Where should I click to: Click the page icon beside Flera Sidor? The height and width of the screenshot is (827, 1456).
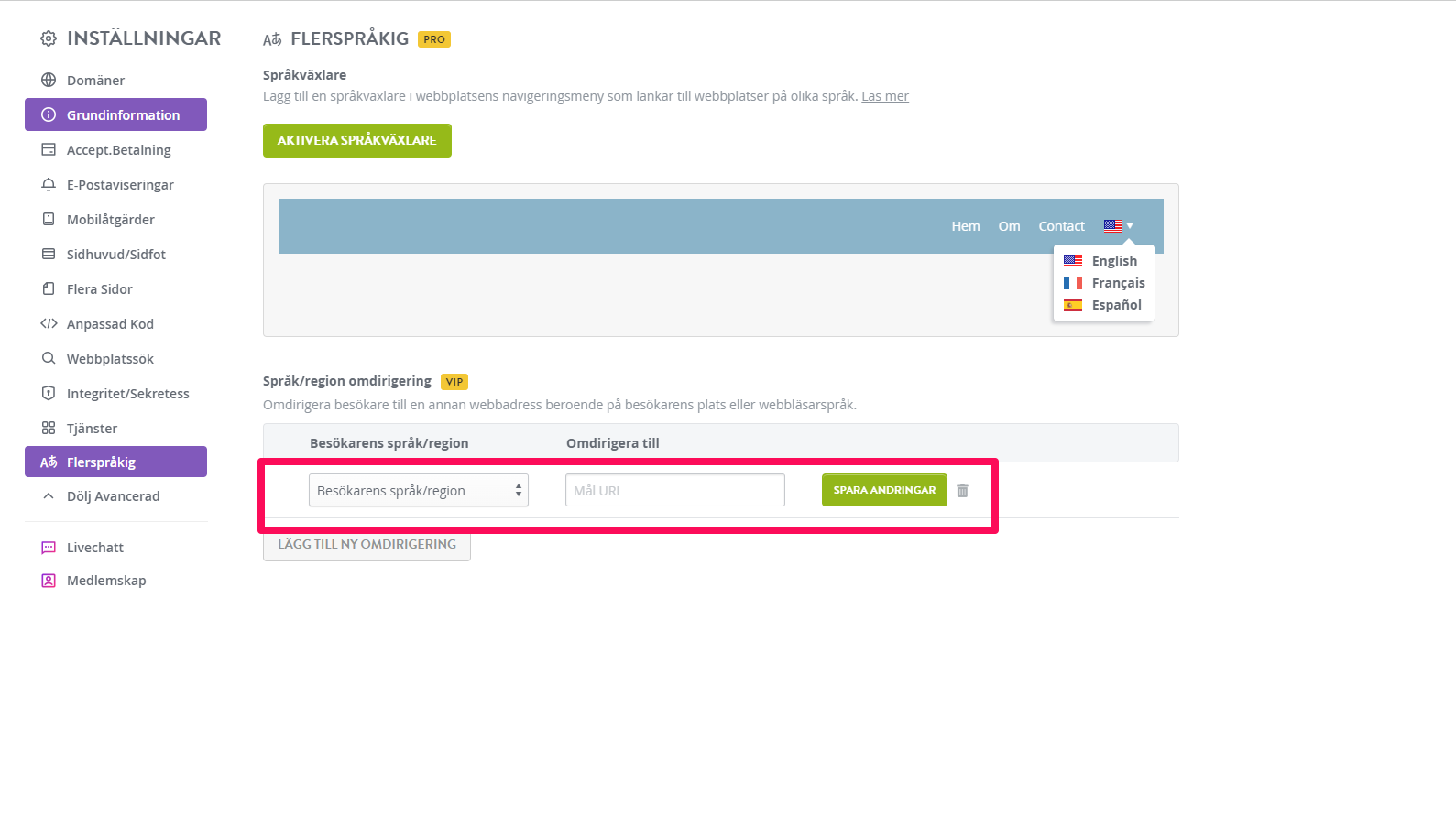point(49,288)
